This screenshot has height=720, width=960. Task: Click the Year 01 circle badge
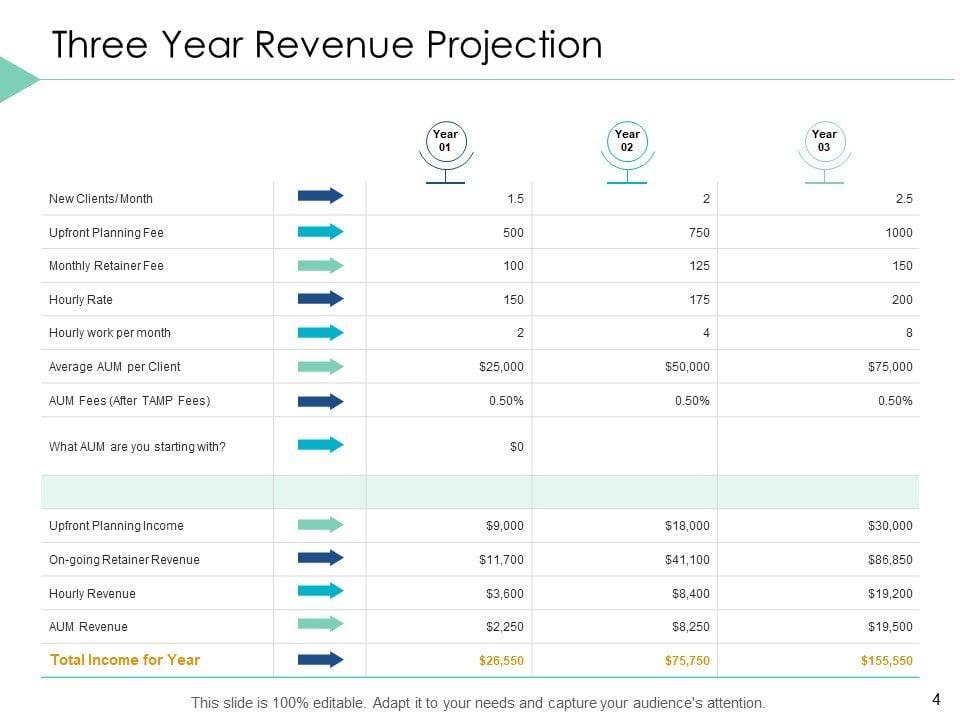(x=445, y=141)
